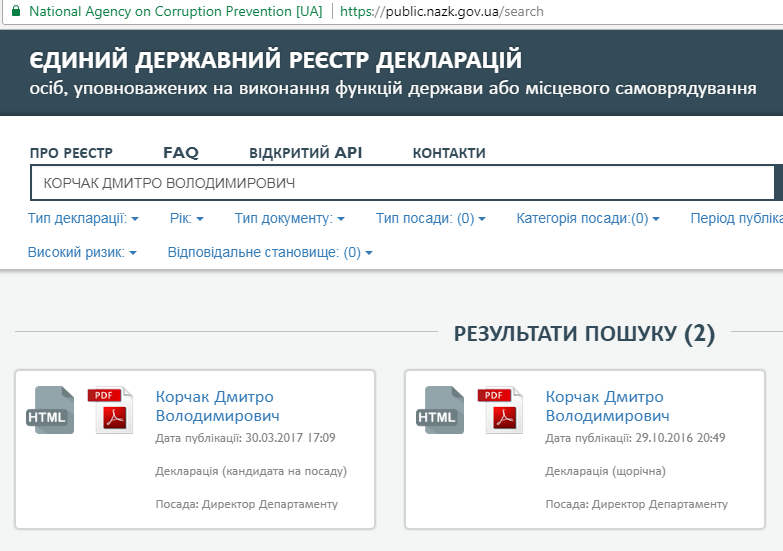Image resolution: width=783 pixels, height=551 pixels.
Task: Click the dark search button beside search field
Action: click(778, 183)
